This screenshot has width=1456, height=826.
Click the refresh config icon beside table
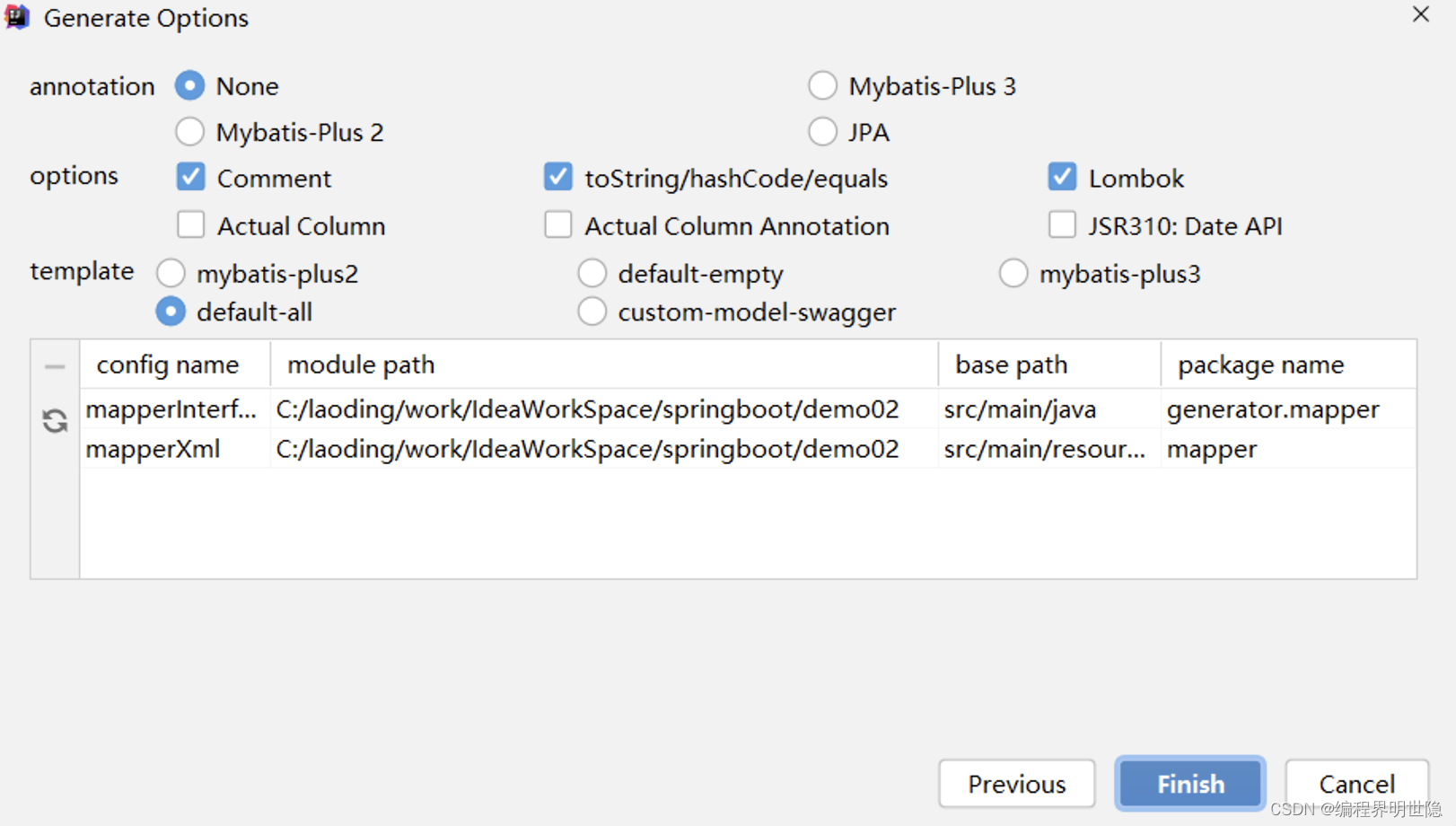(55, 420)
